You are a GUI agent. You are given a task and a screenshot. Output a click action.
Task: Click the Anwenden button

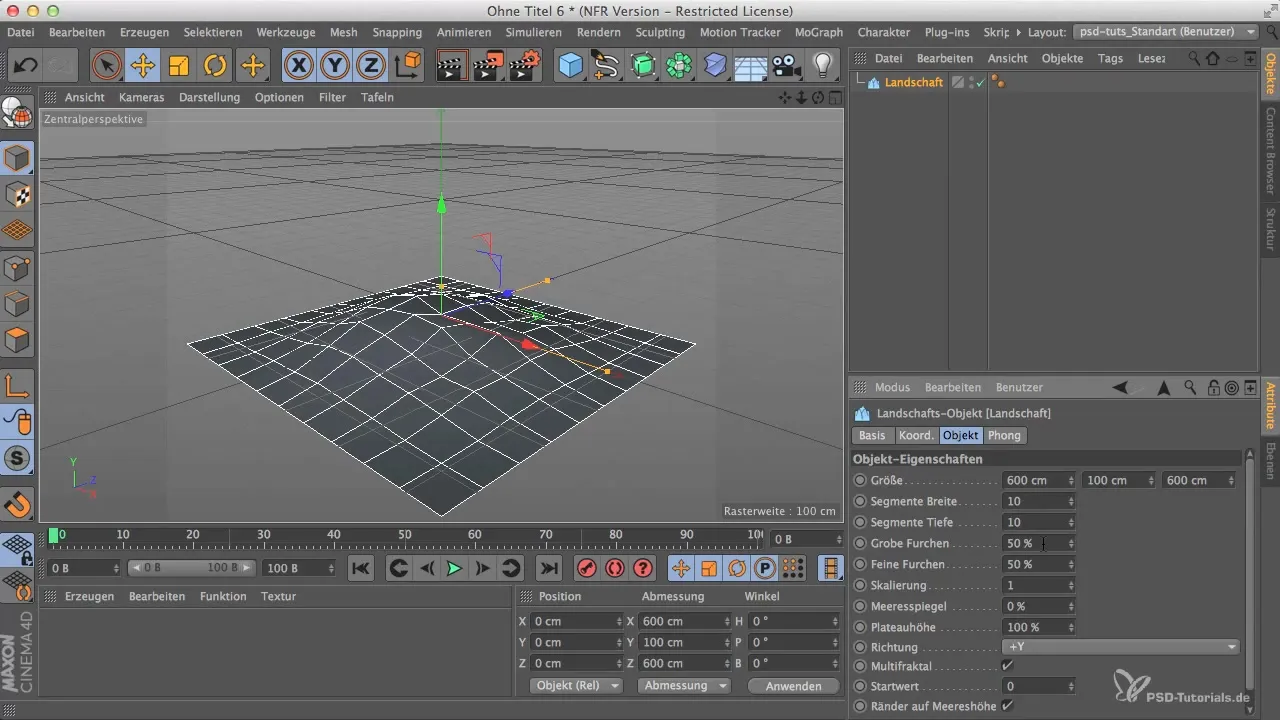click(x=793, y=685)
